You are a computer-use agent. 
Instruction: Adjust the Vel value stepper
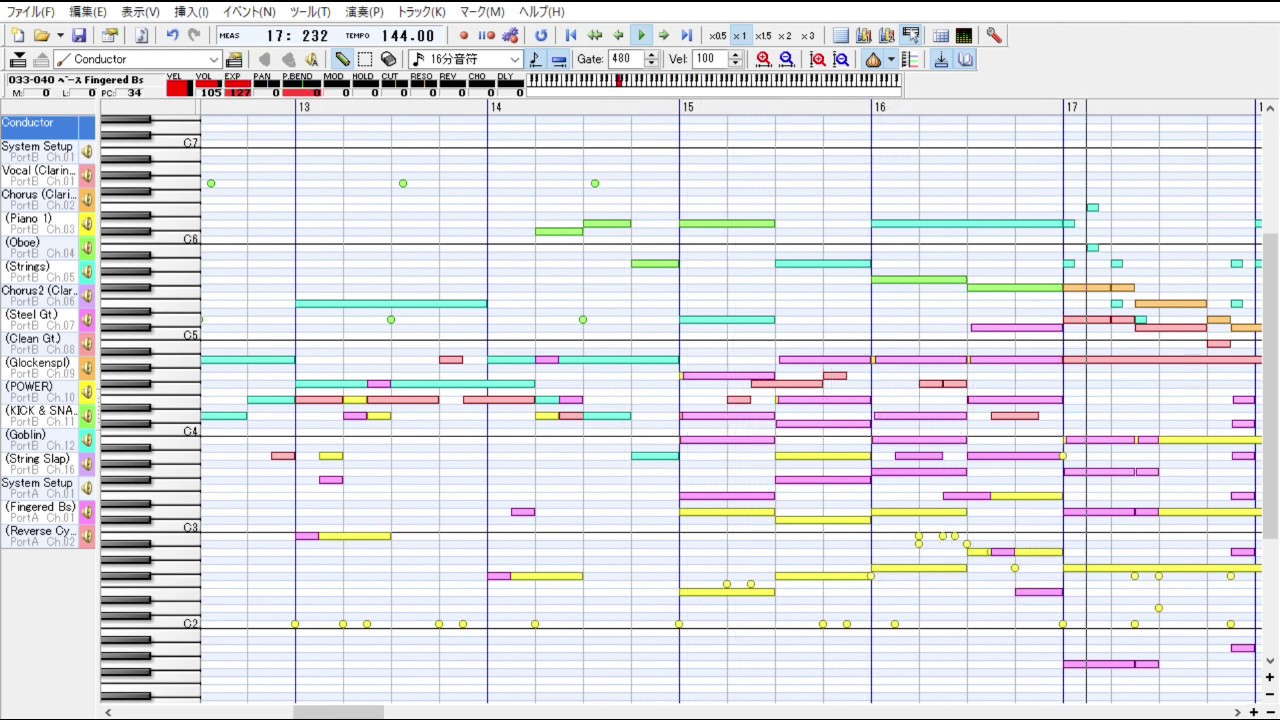(x=735, y=59)
